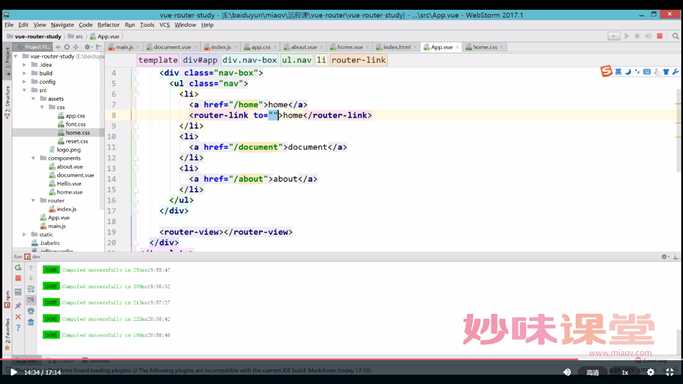
Task: Click the red Stop button in toolbar
Action: [x=660, y=36]
